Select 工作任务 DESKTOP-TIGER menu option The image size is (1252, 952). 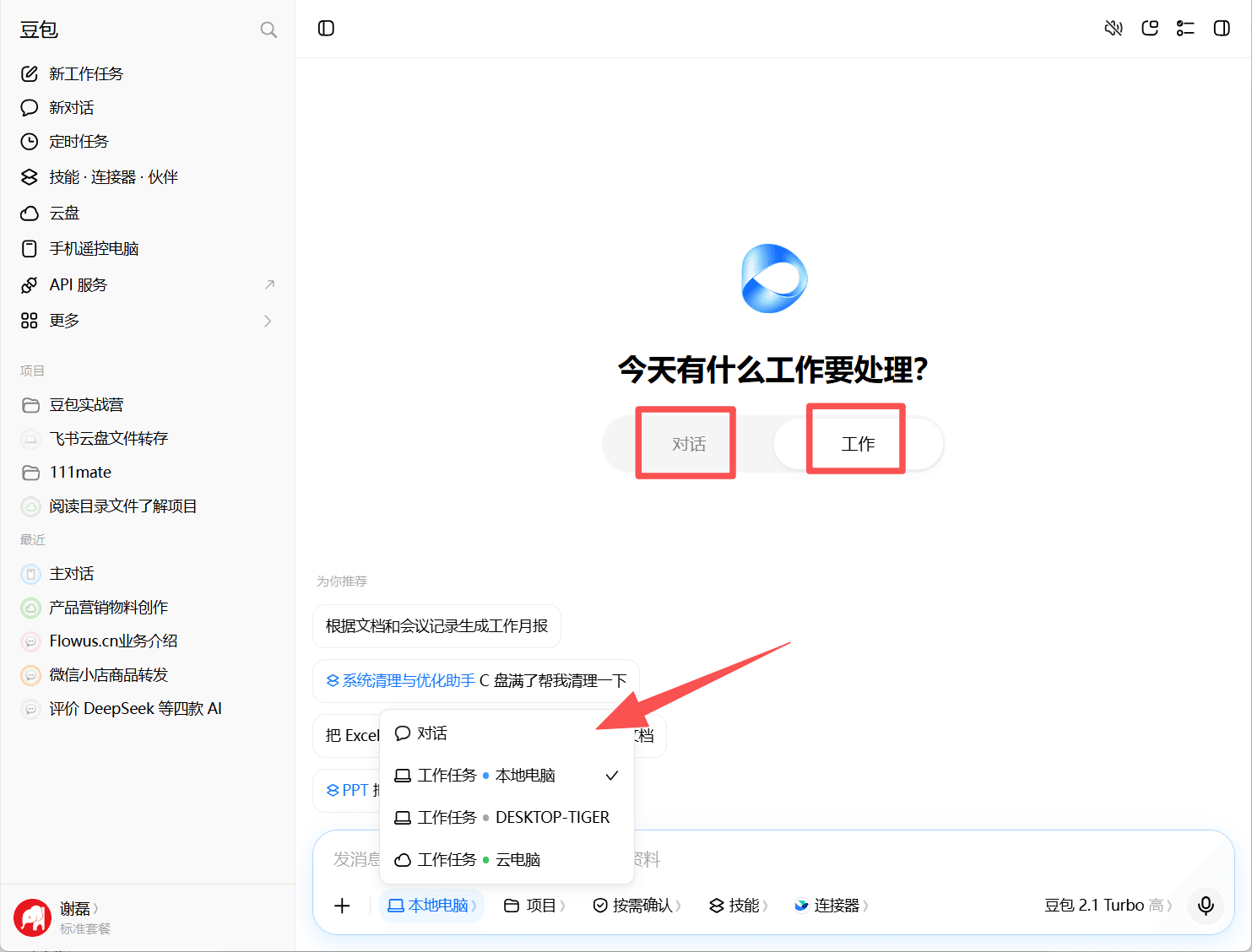(507, 818)
